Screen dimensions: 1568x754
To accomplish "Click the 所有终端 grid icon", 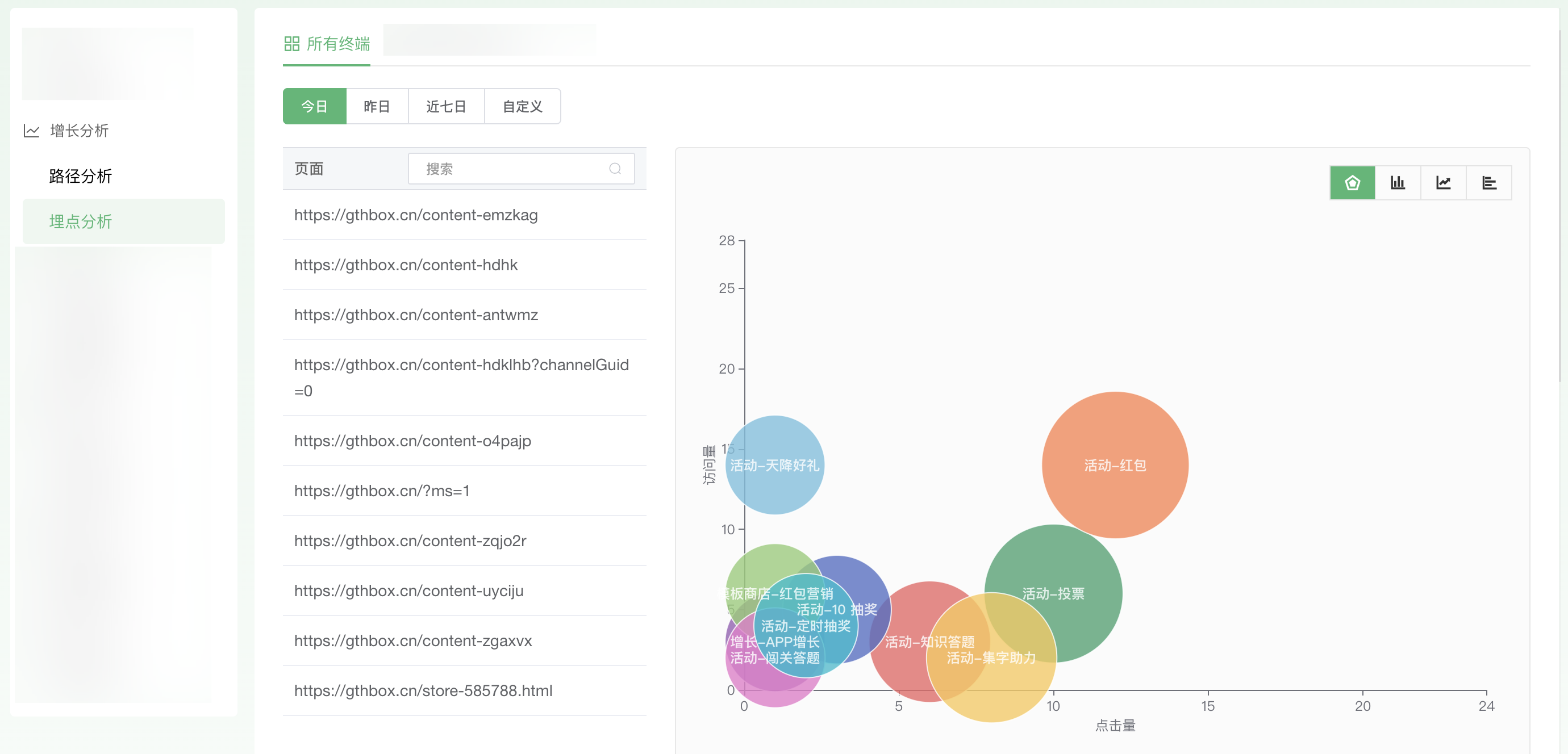I will (291, 44).
